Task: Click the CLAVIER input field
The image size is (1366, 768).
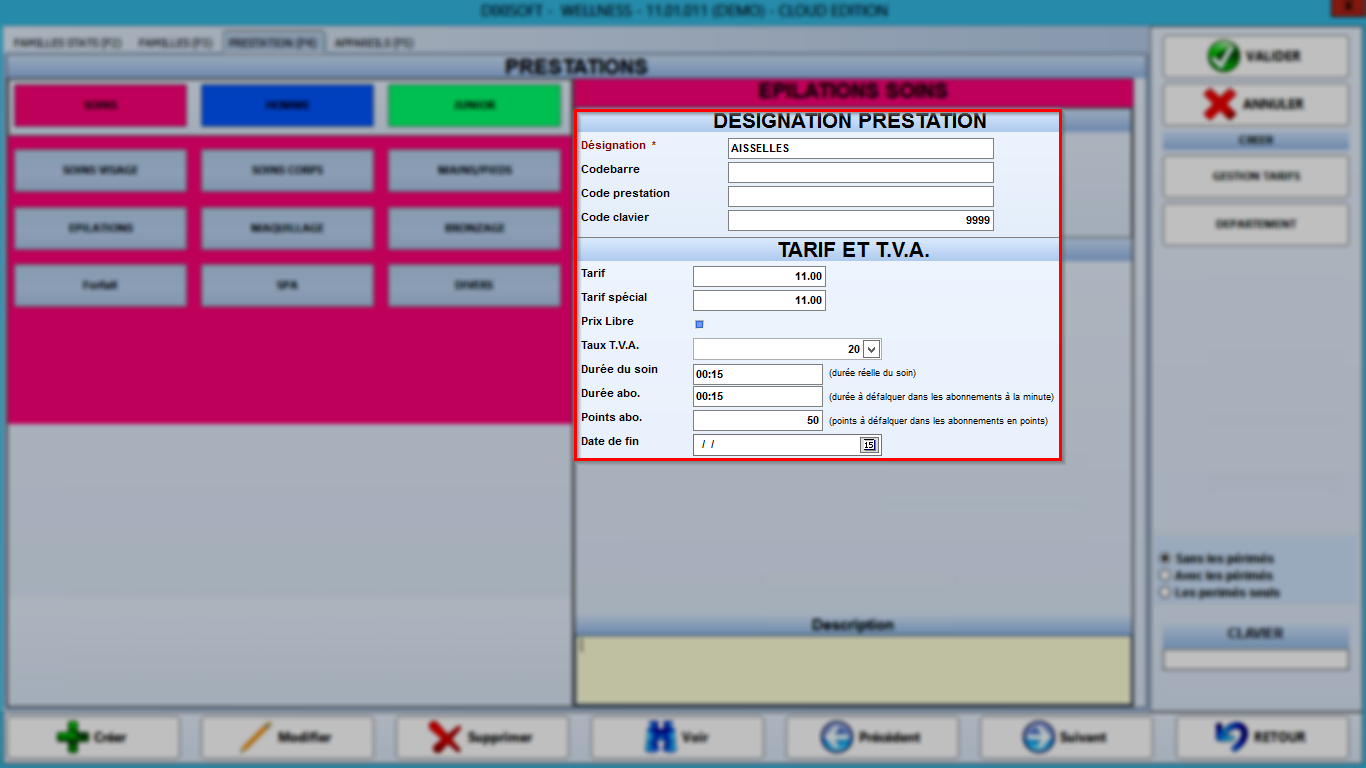Action: click(1255, 660)
